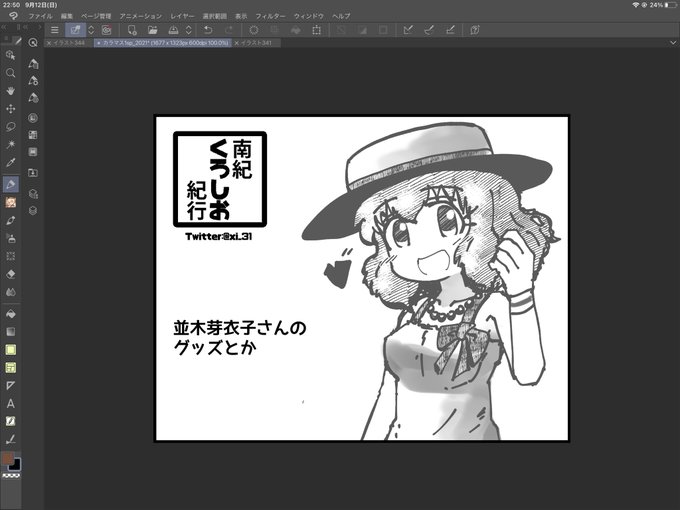Open the フィルター menu
680x510 pixels.
[x=271, y=16]
